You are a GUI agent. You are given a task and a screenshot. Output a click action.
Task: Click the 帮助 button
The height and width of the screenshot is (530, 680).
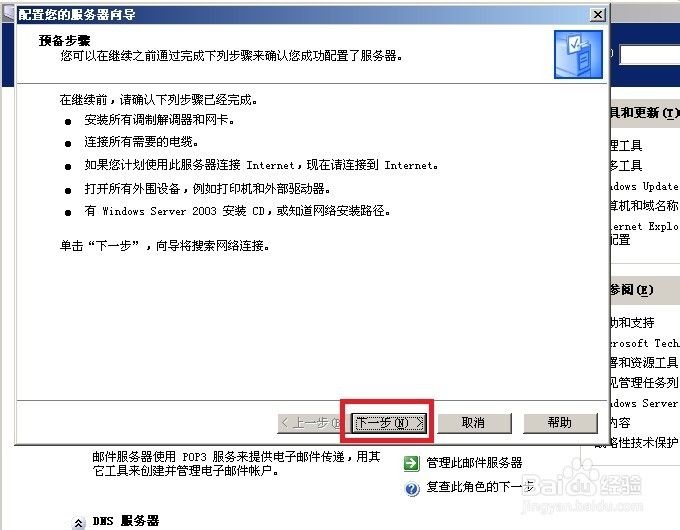tap(560, 422)
